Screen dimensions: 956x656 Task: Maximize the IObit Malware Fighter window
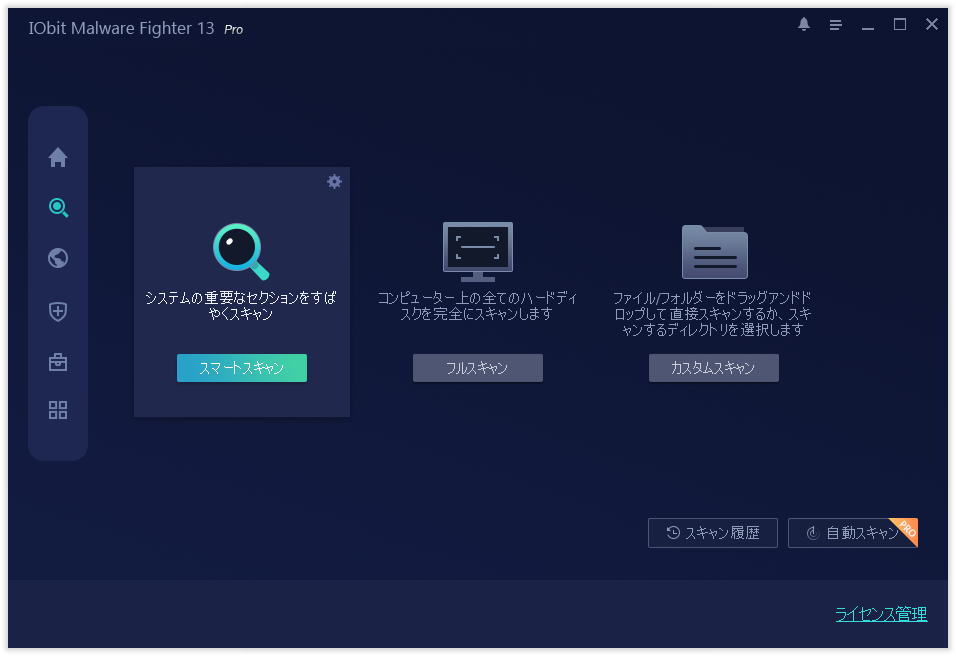900,25
